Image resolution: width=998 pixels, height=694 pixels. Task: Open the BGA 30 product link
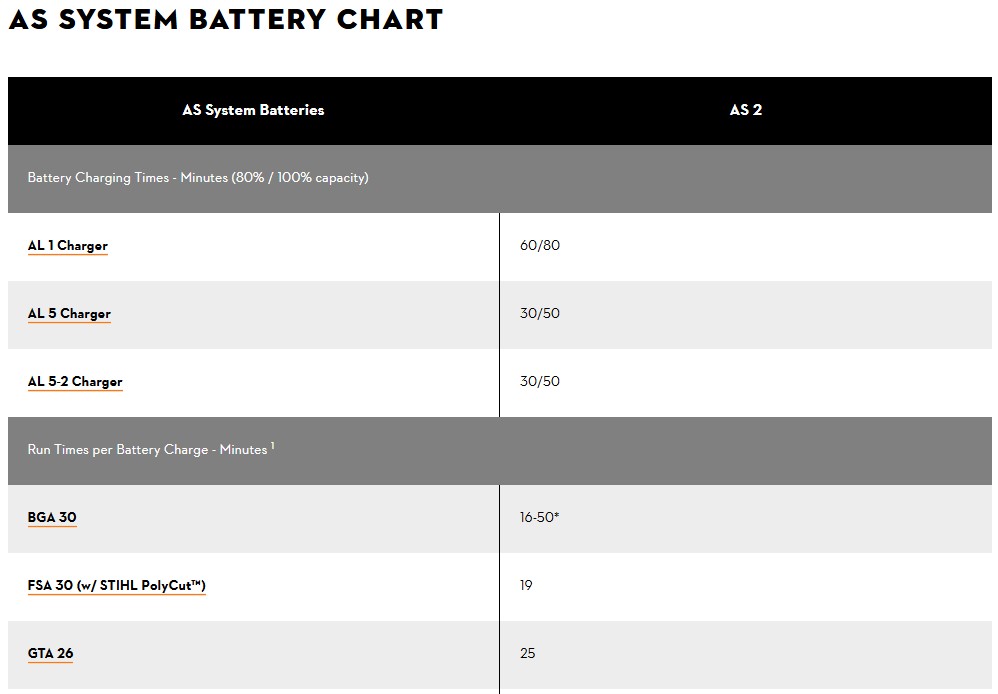click(x=52, y=518)
